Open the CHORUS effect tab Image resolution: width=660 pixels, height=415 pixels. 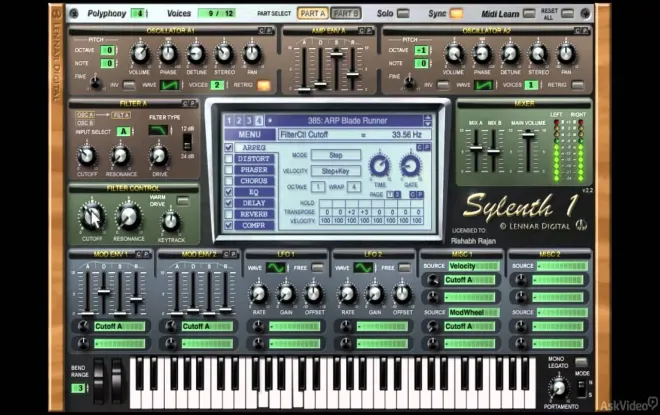[254, 181]
